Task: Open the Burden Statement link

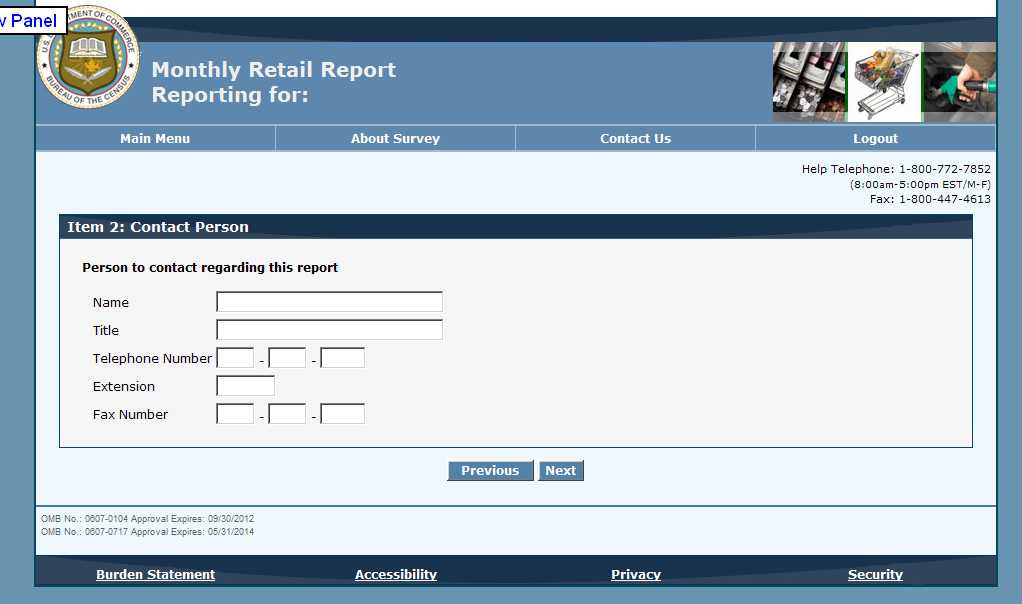Action: click(x=155, y=575)
